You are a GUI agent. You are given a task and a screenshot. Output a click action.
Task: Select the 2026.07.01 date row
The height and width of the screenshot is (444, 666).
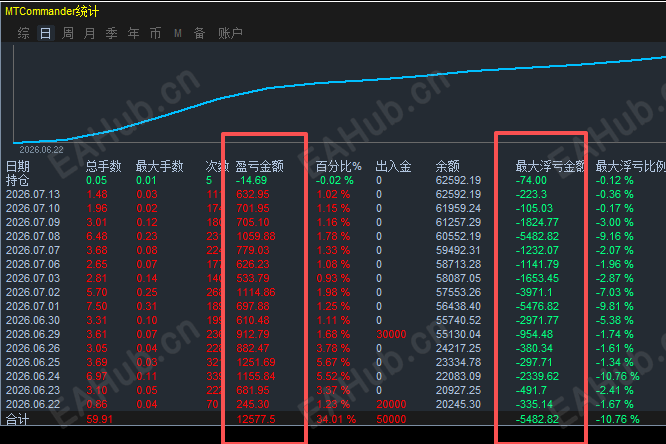333,306
